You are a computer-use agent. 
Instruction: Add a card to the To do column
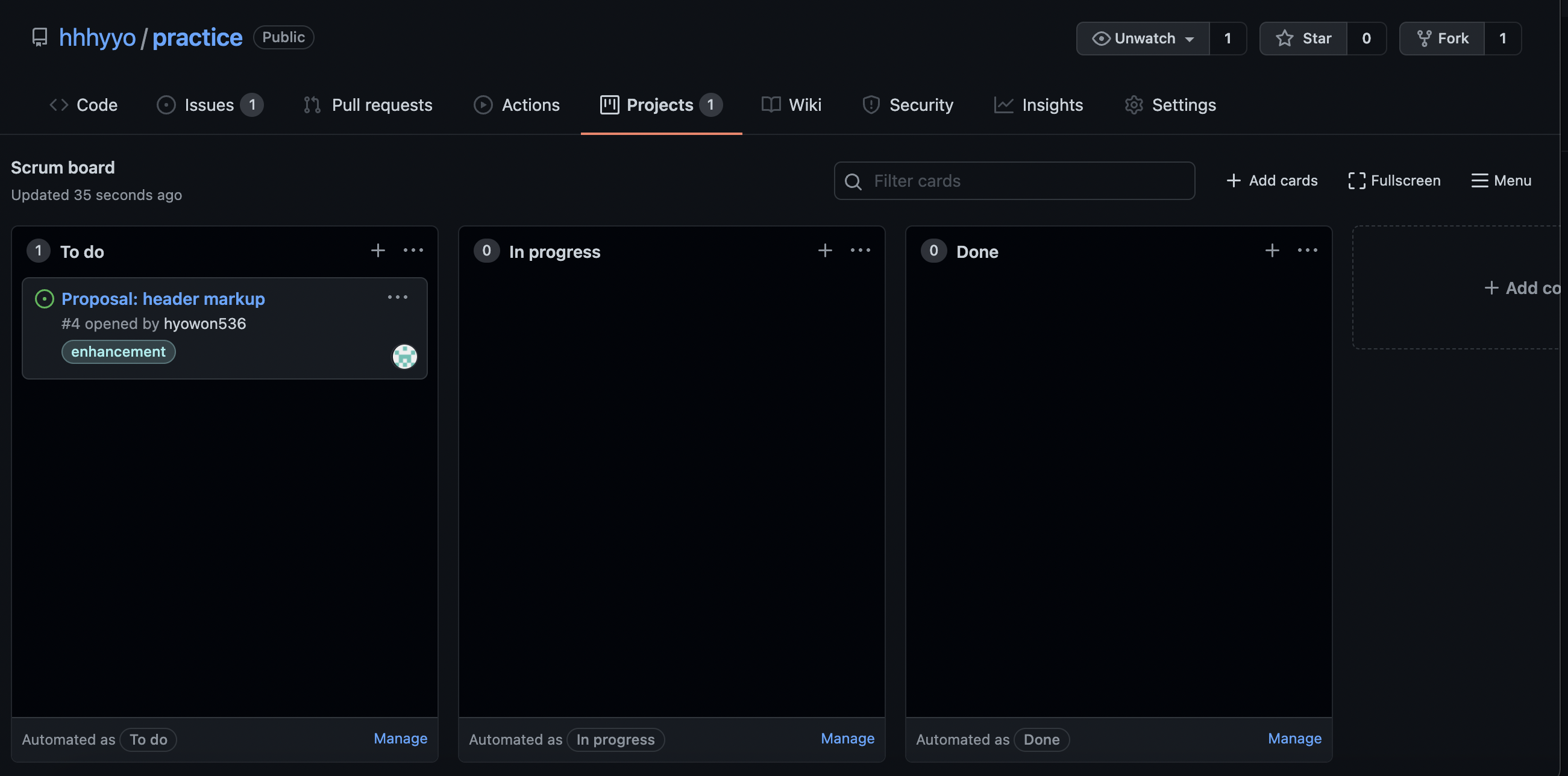tap(377, 250)
